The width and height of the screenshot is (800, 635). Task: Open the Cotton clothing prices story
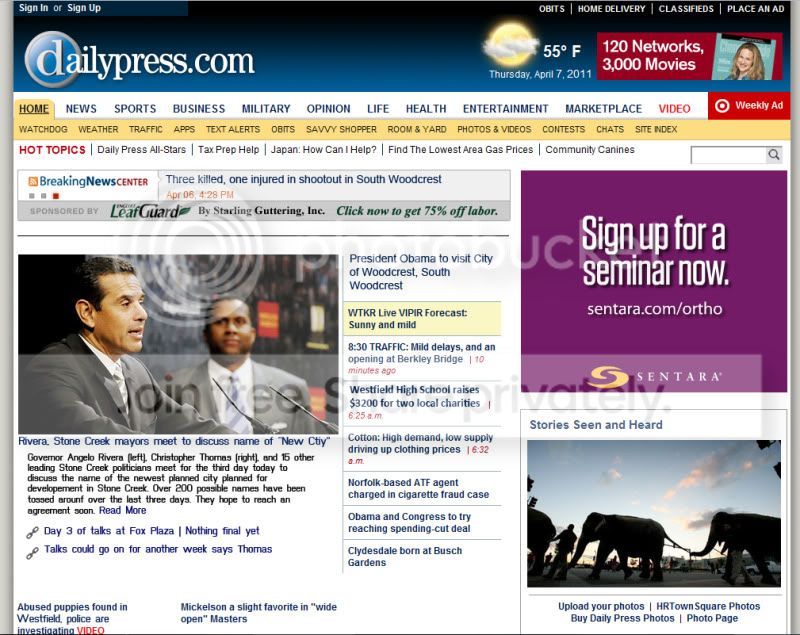(420, 443)
